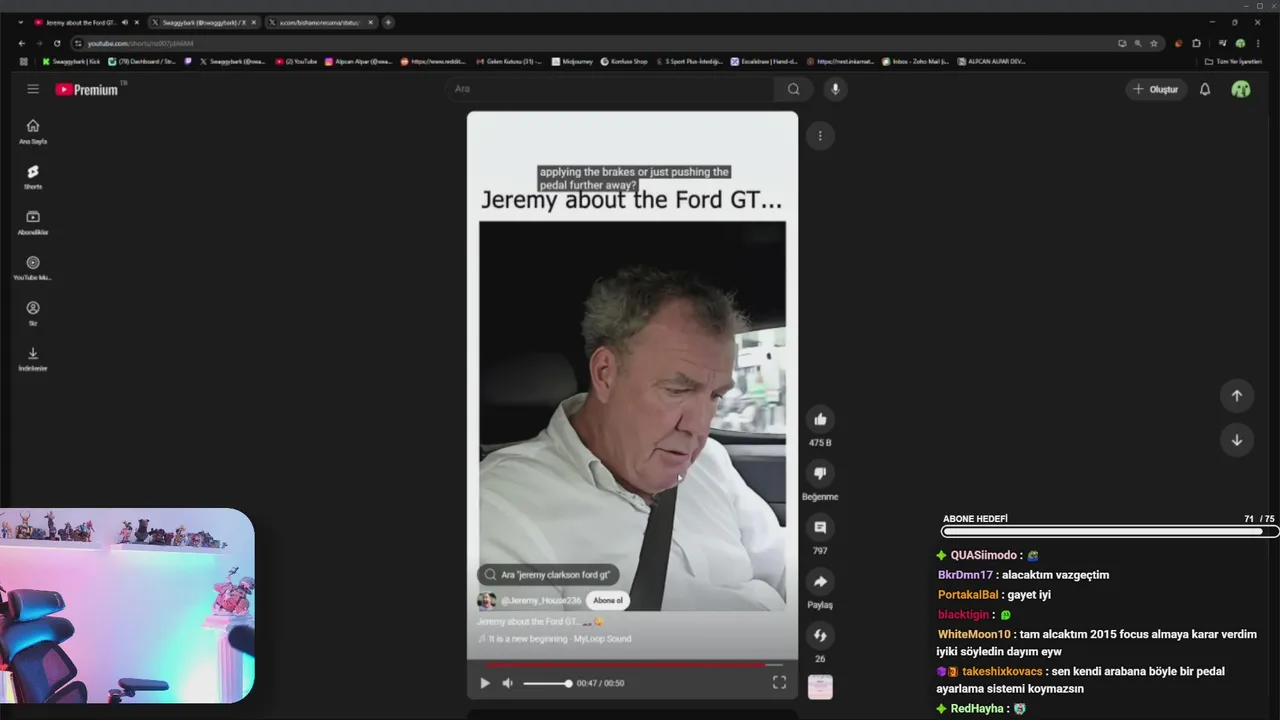Screen dimensions: 1280x720
Task: Open the sound thumbnail below remix button
Action: 820,687
